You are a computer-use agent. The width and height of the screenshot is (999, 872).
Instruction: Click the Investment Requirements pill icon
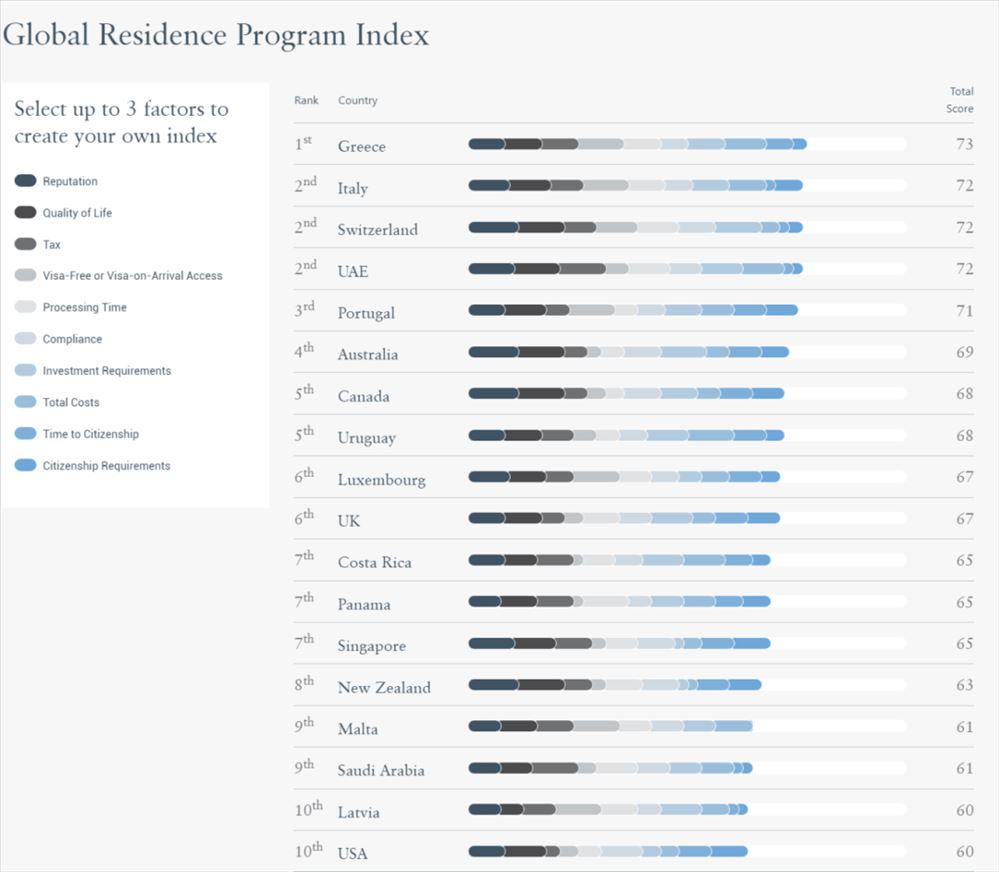pyautogui.click(x=27, y=370)
